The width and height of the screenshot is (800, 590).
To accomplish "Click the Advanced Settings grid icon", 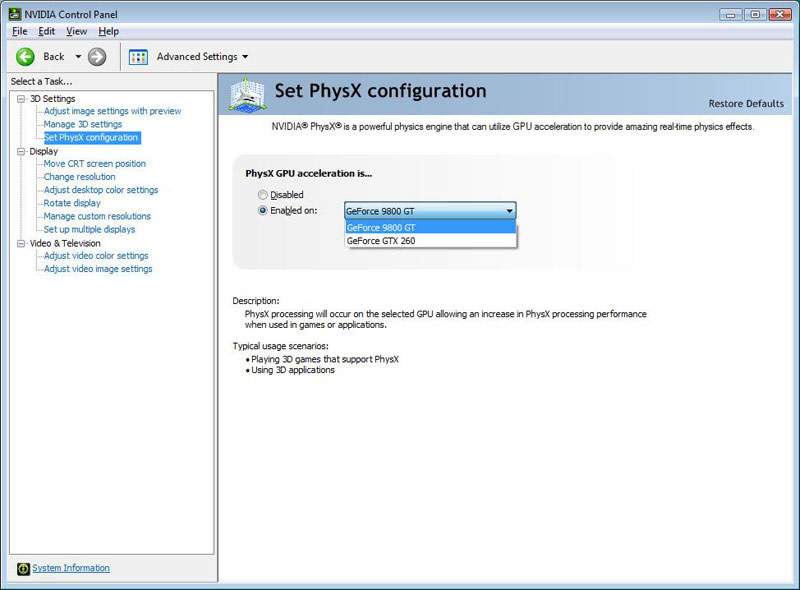I will 138,57.
